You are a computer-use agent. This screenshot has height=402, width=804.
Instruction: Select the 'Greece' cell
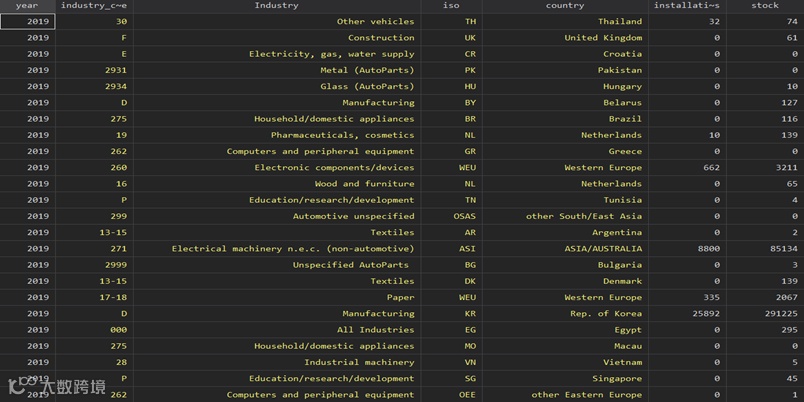tap(565, 151)
